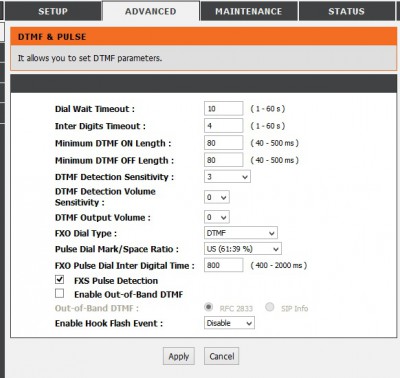Click the Apply button

pyautogui.click(x=179, y=356)
